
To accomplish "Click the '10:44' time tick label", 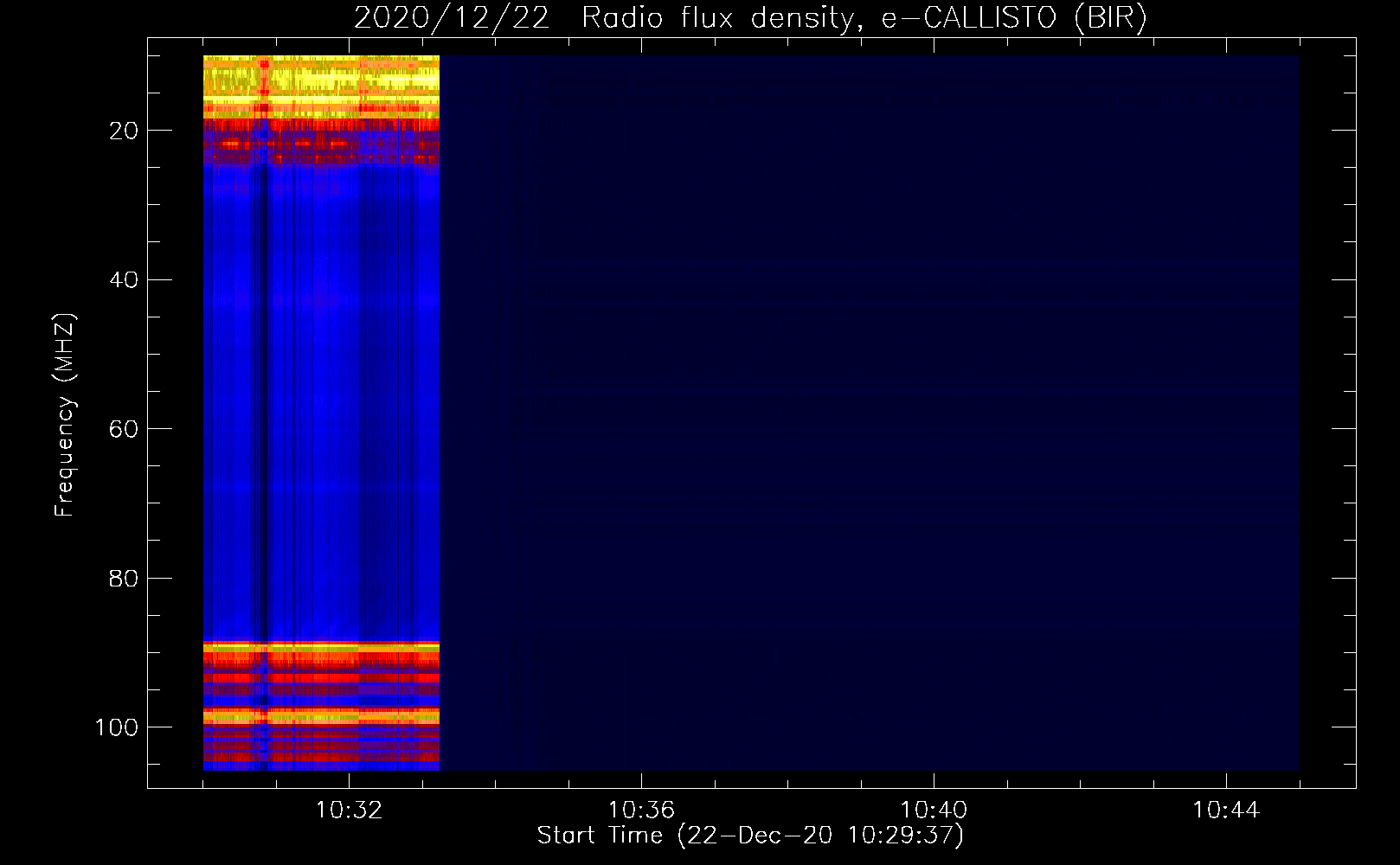I will (1226, 810).
